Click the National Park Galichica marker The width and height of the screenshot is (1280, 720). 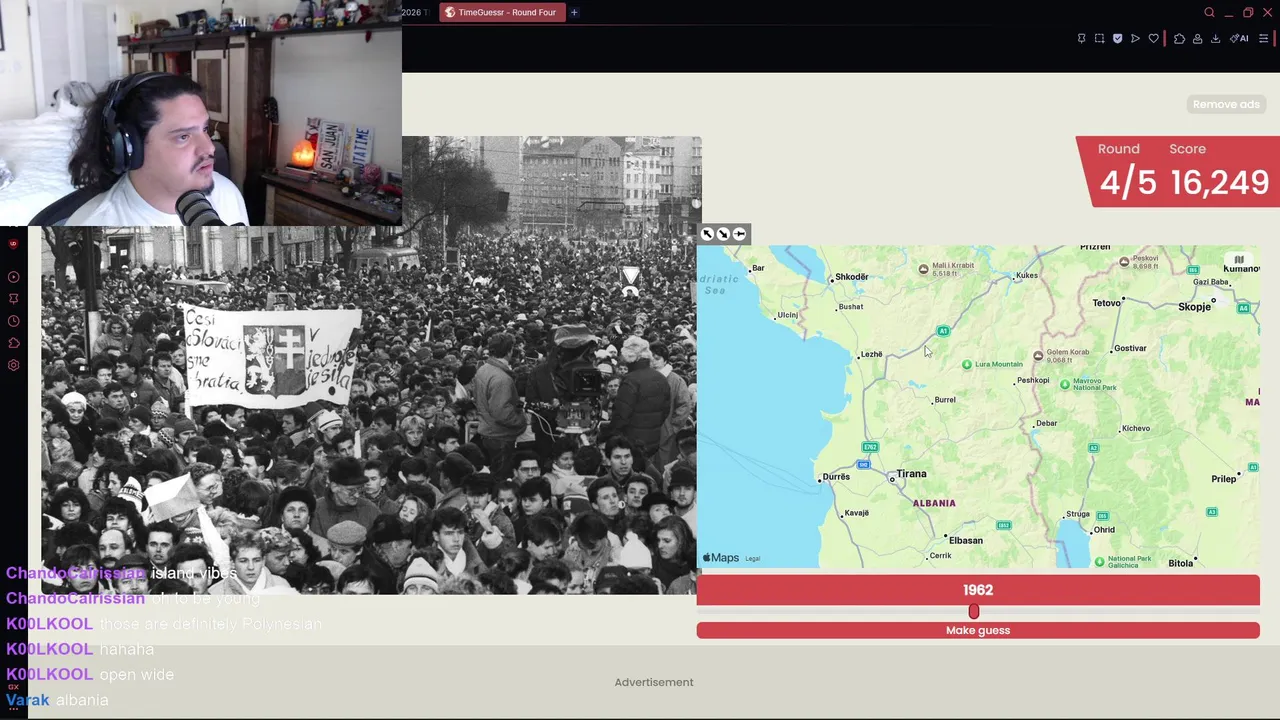pyautogui.click(x=1099, y=562)
